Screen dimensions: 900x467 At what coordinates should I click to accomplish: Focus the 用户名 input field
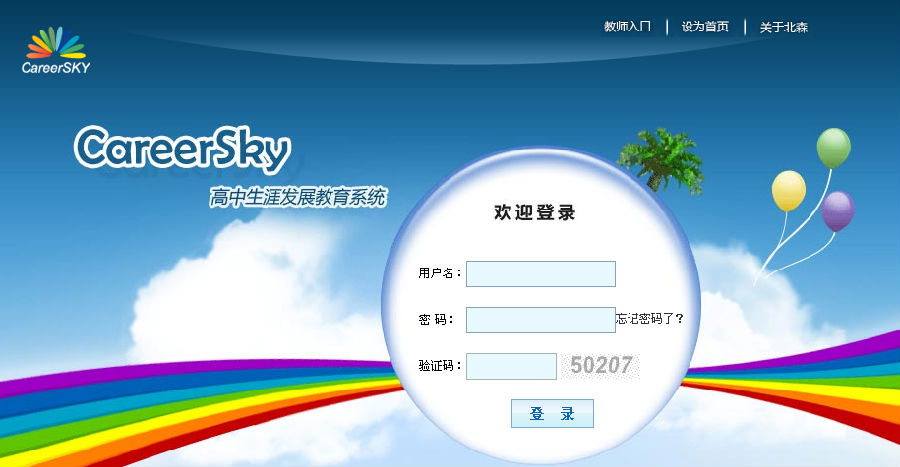tap(541, 274)
